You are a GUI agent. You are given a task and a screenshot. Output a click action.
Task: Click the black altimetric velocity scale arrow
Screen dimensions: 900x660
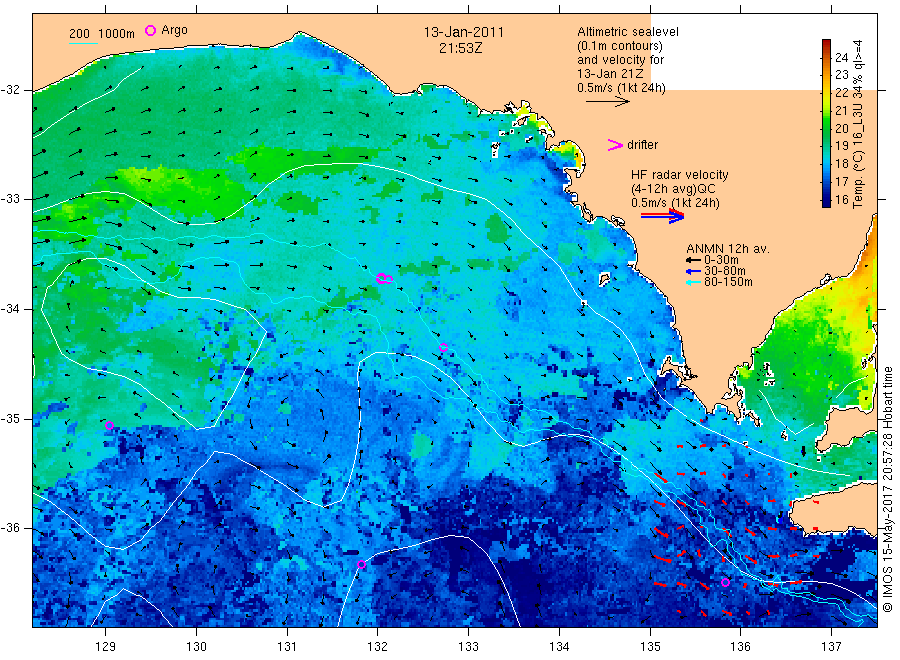(x=608, y=102)
